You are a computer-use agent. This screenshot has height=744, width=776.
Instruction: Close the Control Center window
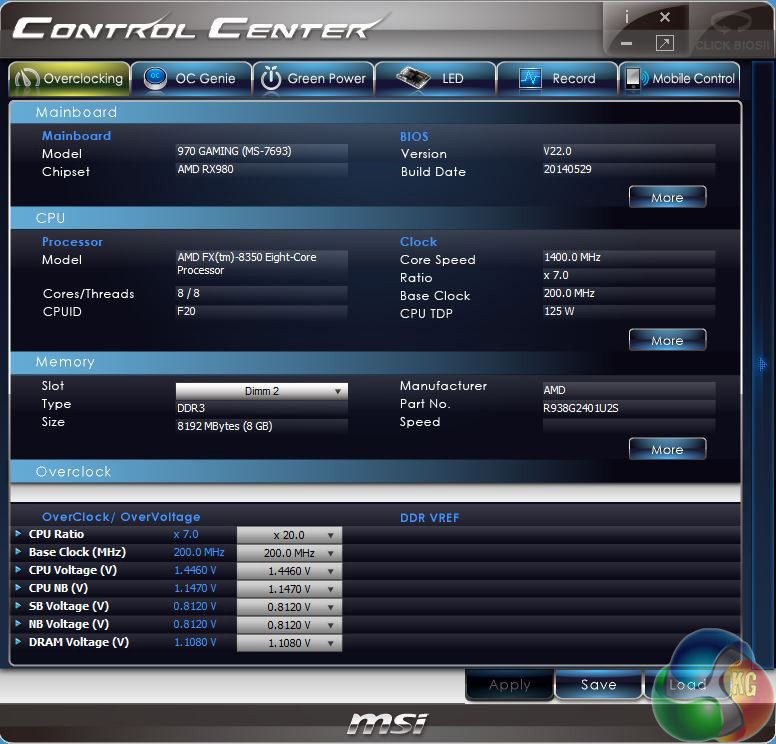tap(665, 17)
